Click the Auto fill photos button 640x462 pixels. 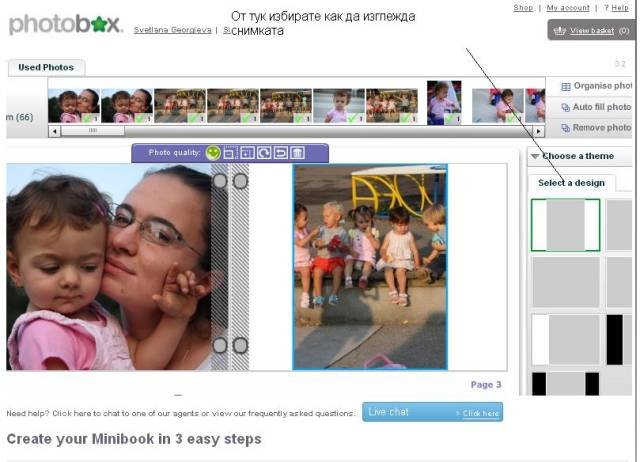[x=595, y=107]
